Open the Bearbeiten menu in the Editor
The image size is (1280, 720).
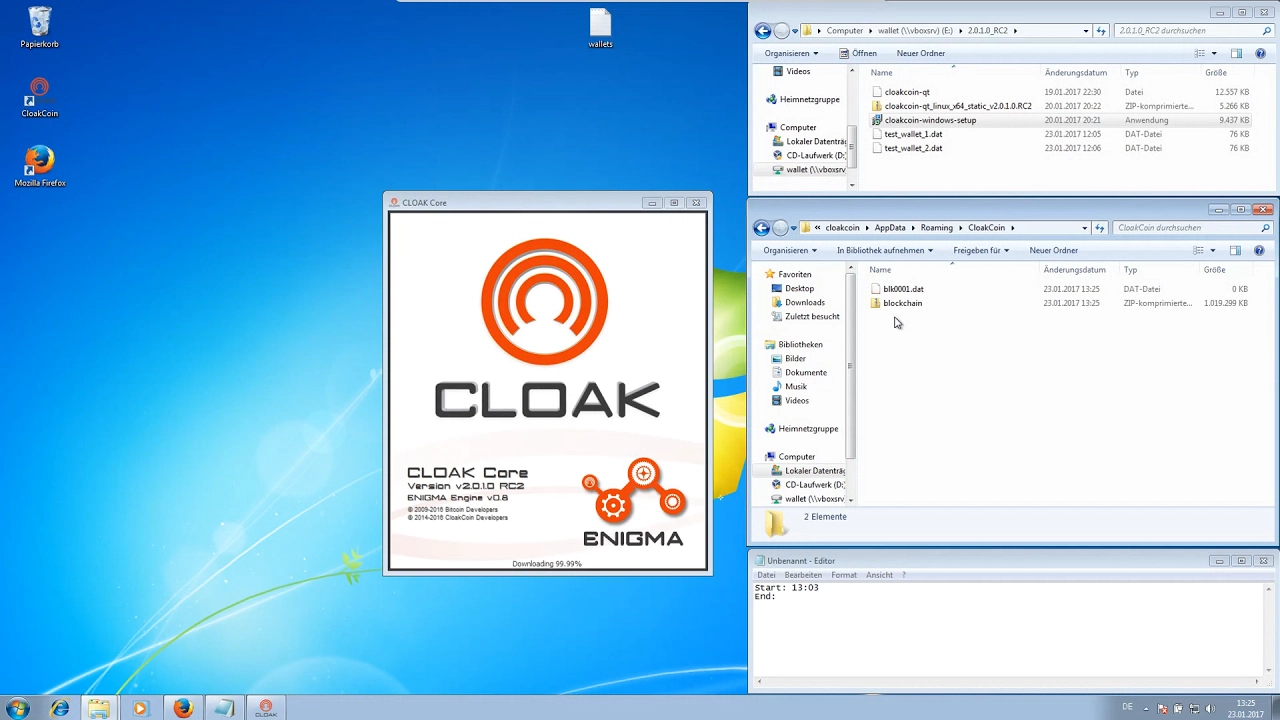(803, 575)
